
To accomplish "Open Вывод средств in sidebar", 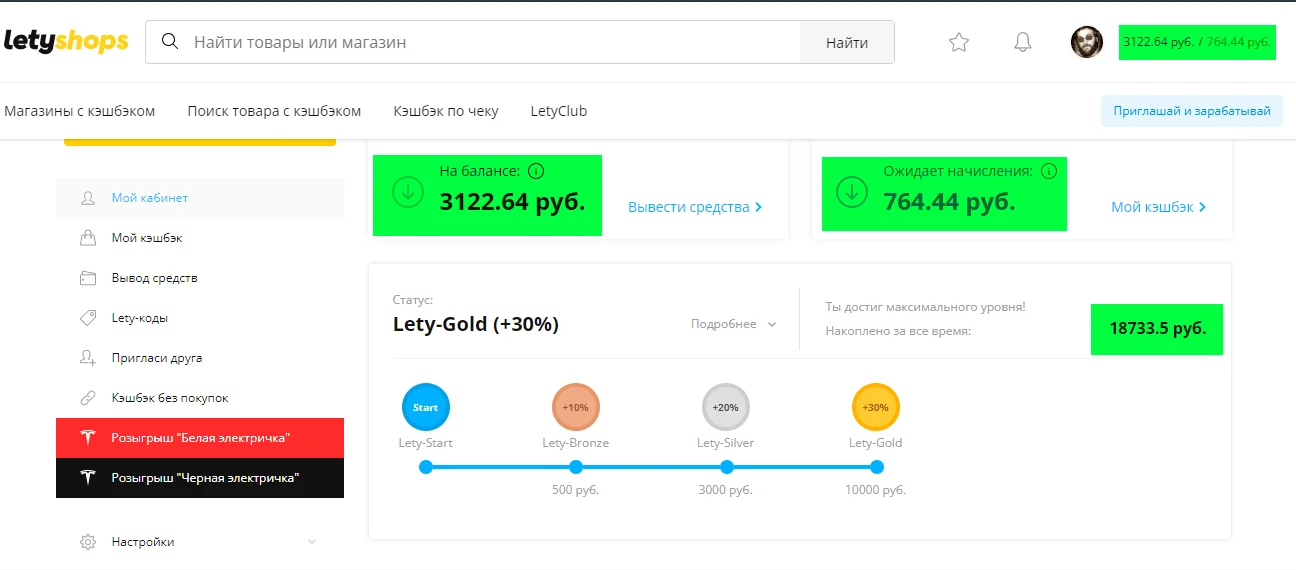I will click(x=200, y=278).
